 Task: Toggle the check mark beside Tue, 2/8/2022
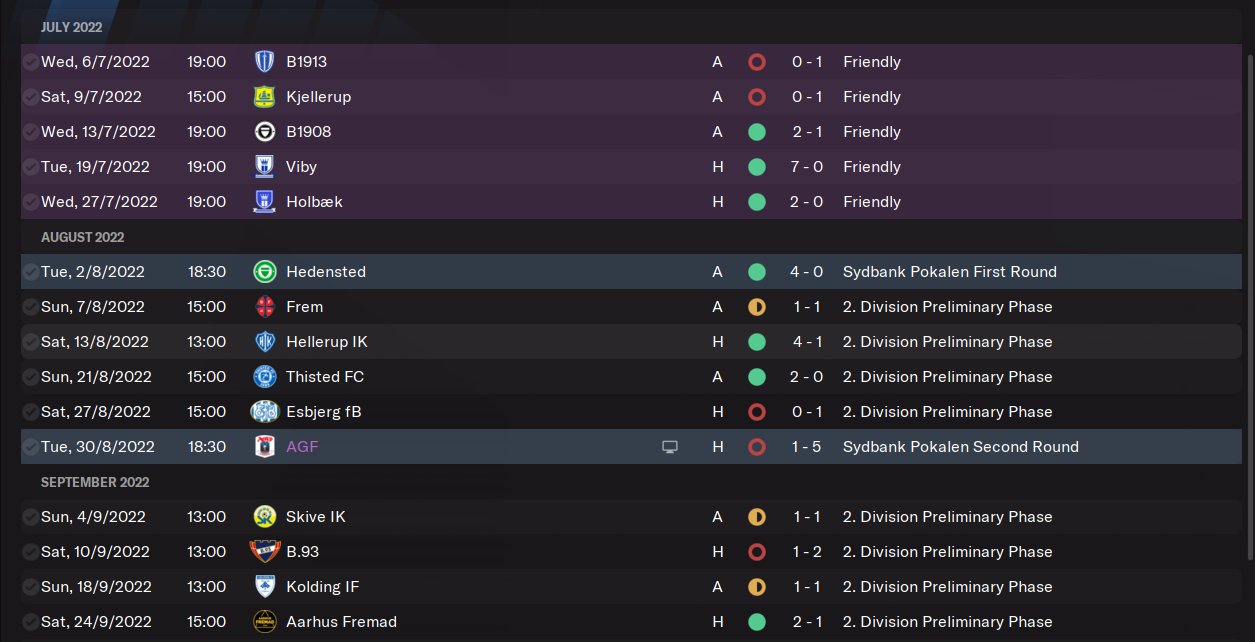[x=31, y=272]
